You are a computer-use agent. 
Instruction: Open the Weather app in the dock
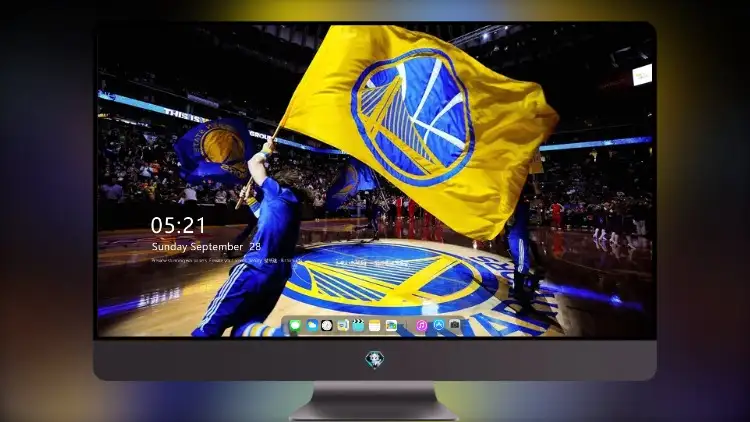(x=312, y=326)
